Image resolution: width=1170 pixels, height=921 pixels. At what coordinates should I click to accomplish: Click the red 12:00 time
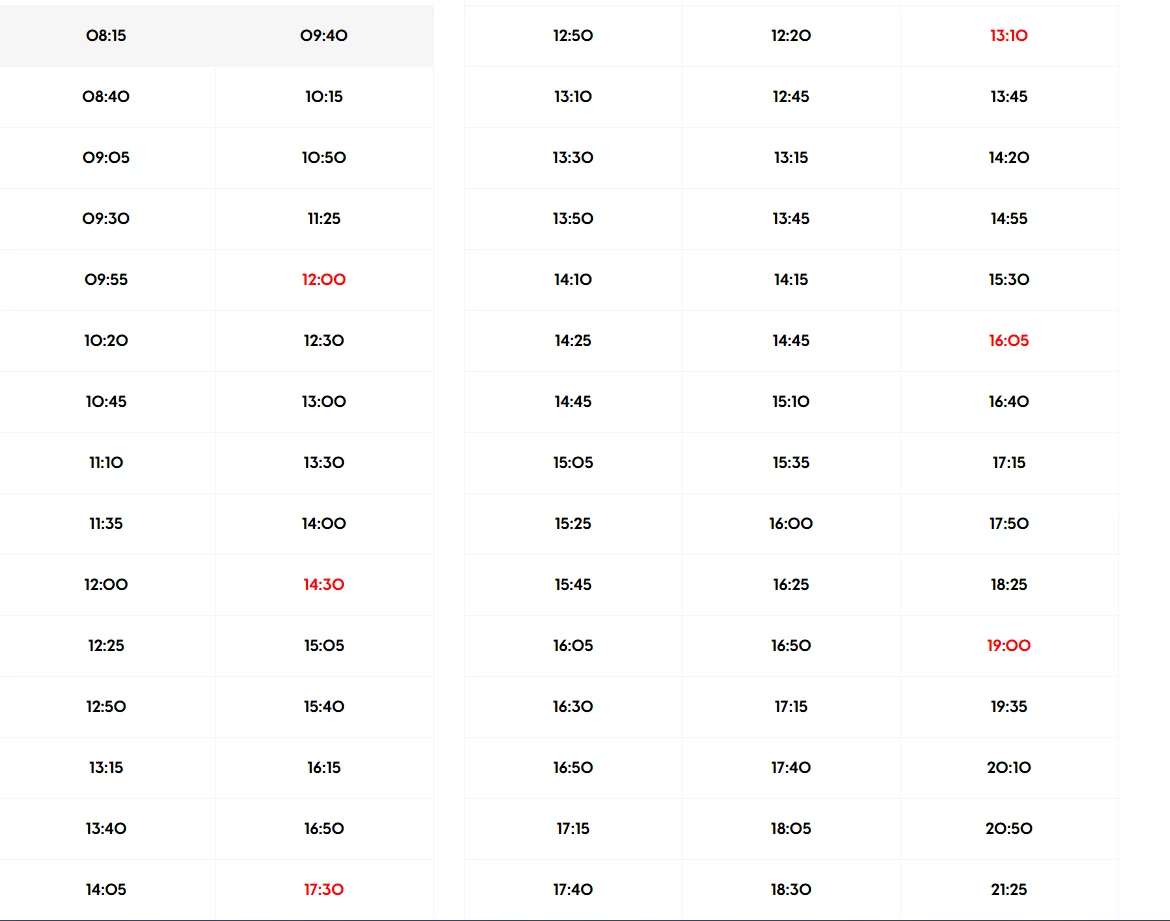coord(324,280)
